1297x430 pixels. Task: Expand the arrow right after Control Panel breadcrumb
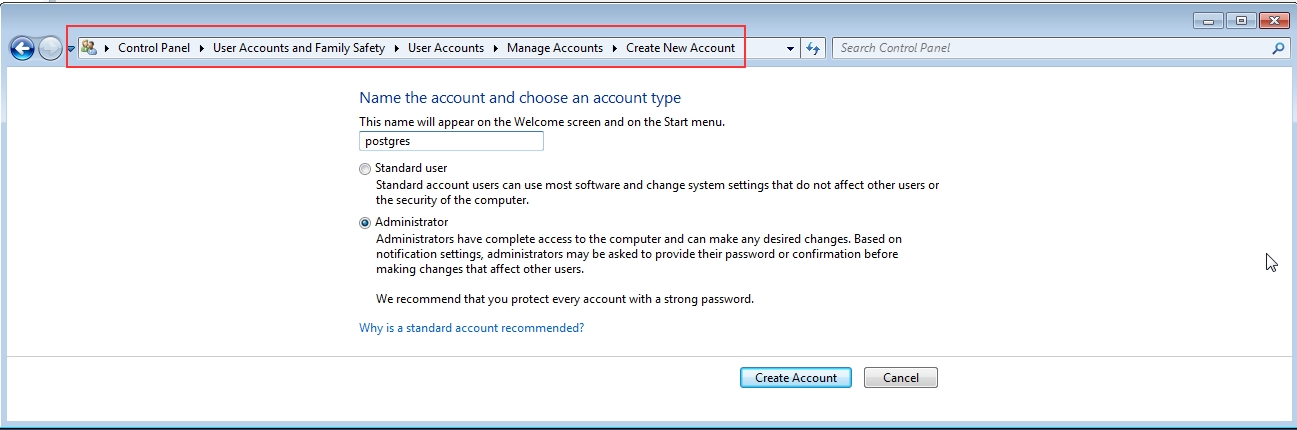click(x=202, y=48)
